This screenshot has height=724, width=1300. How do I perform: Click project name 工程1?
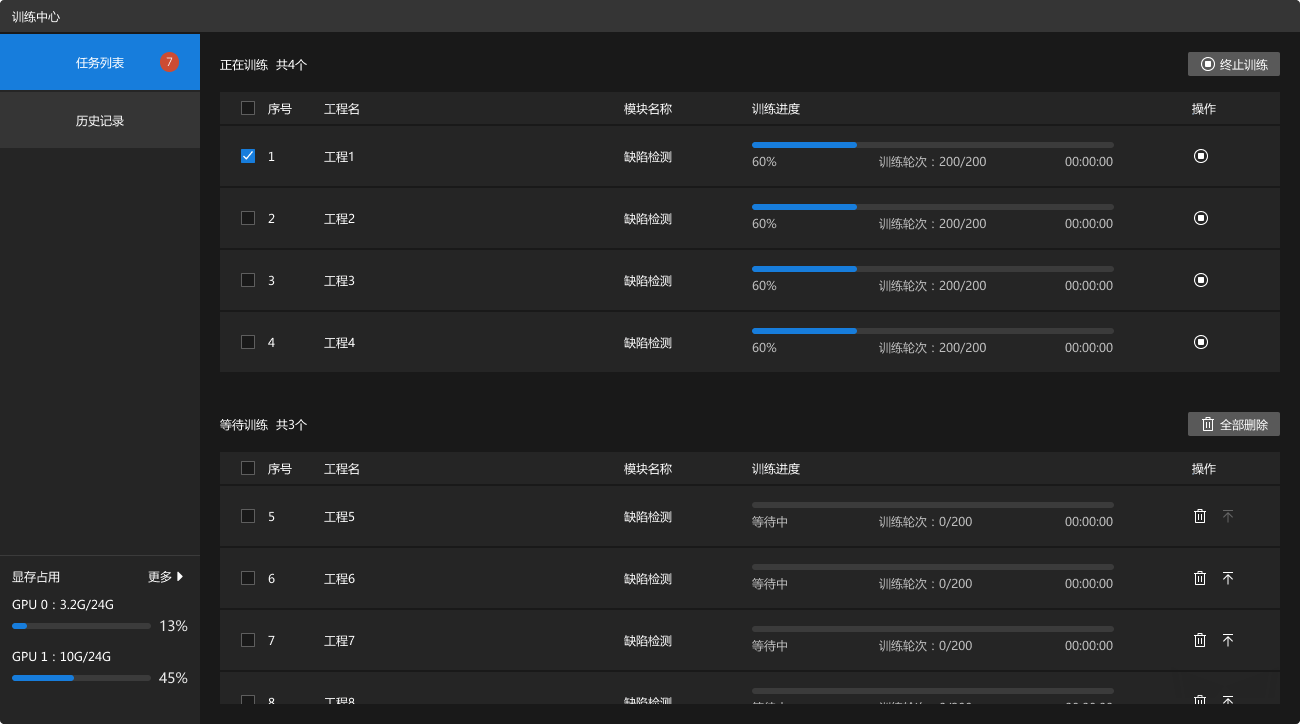point(339,157)
